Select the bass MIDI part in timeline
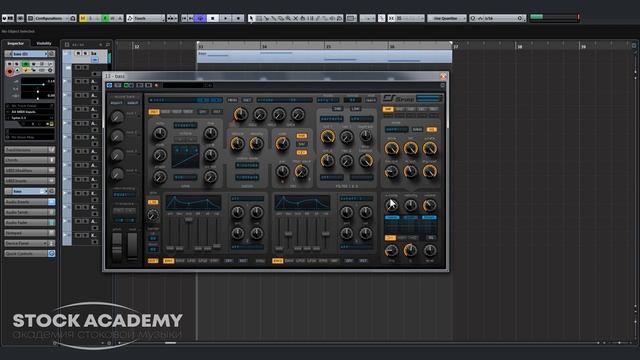The height and width of the screenshot is (360, 640). [324, 57]
